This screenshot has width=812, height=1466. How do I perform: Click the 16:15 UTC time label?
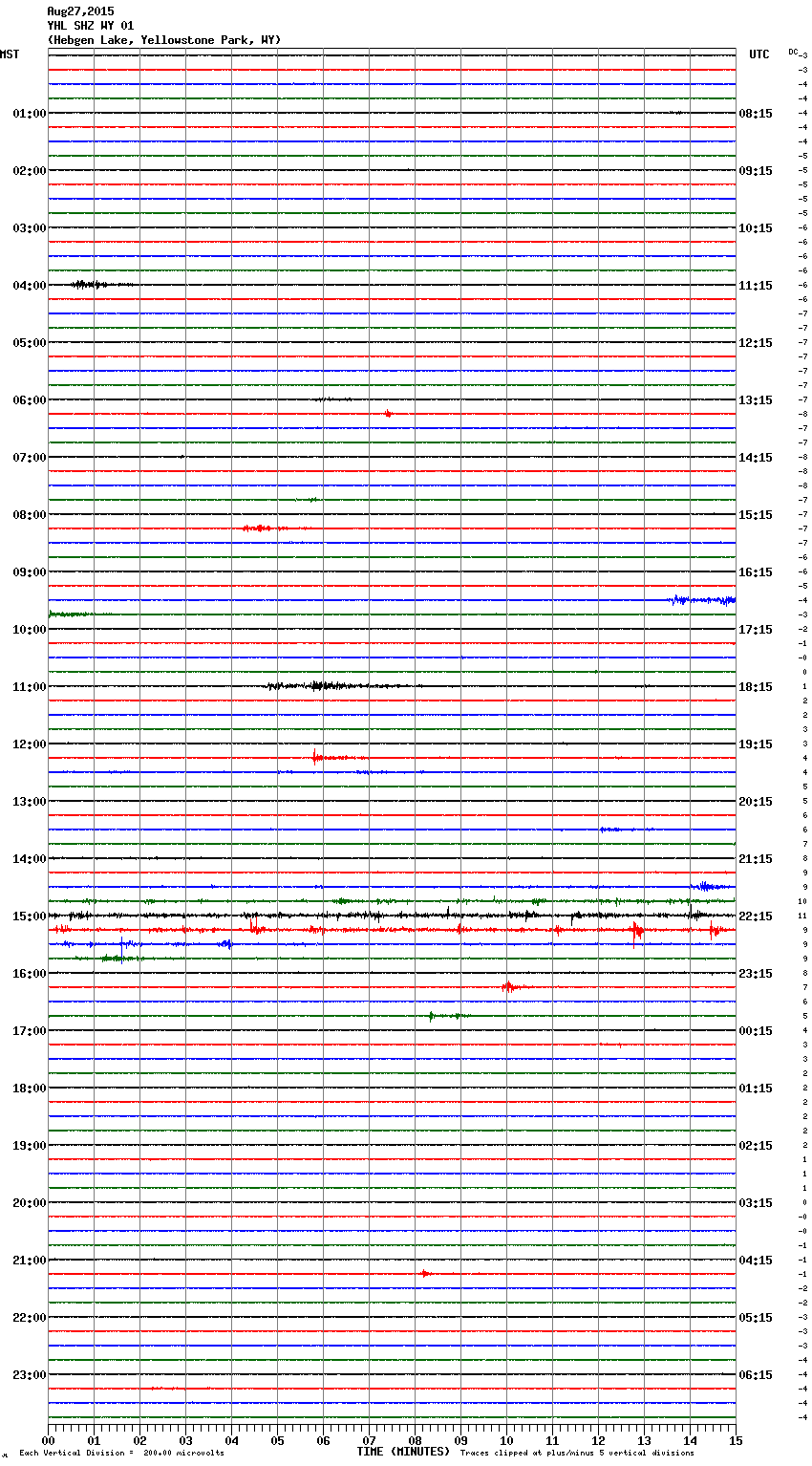coord(756,572)
